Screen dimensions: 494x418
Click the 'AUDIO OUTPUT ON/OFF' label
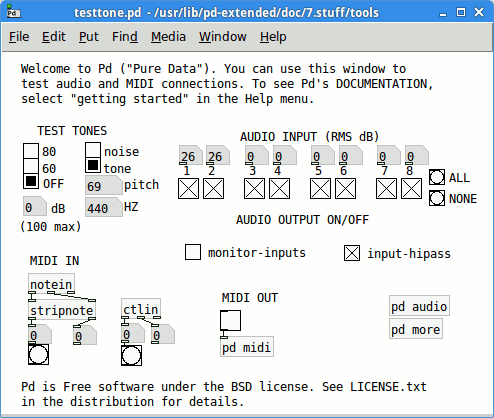303,220
